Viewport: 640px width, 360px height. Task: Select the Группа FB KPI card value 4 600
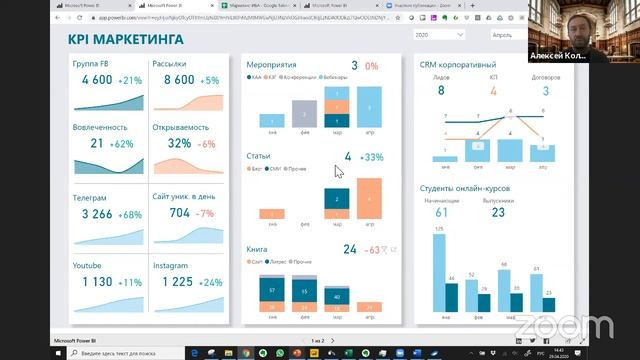(97, 80)
